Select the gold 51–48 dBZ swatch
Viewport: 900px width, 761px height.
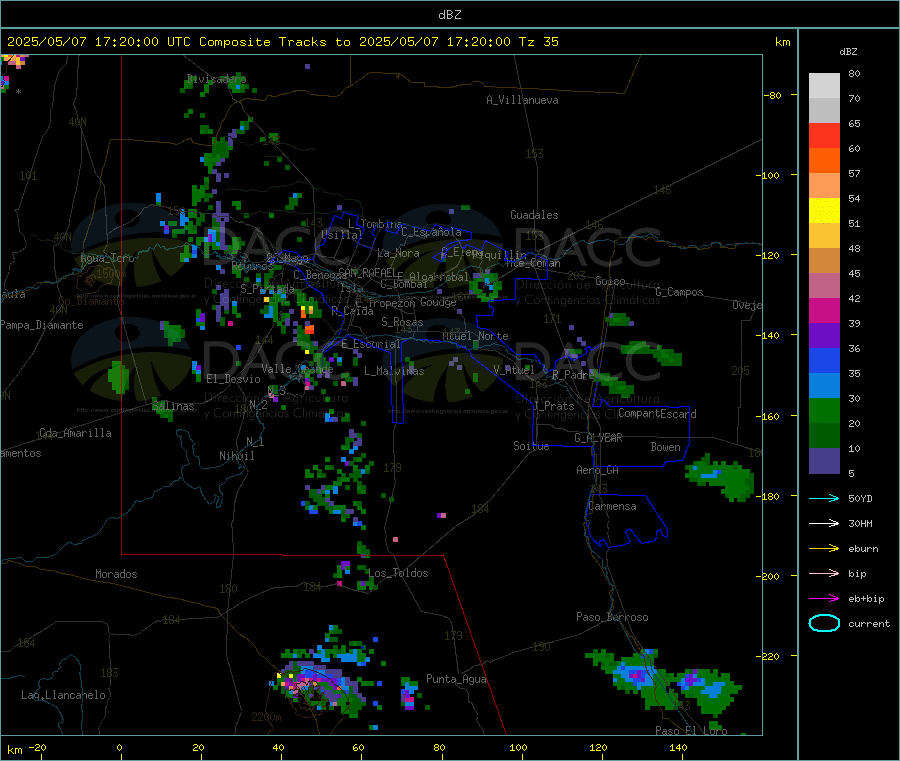pos(824,236)
